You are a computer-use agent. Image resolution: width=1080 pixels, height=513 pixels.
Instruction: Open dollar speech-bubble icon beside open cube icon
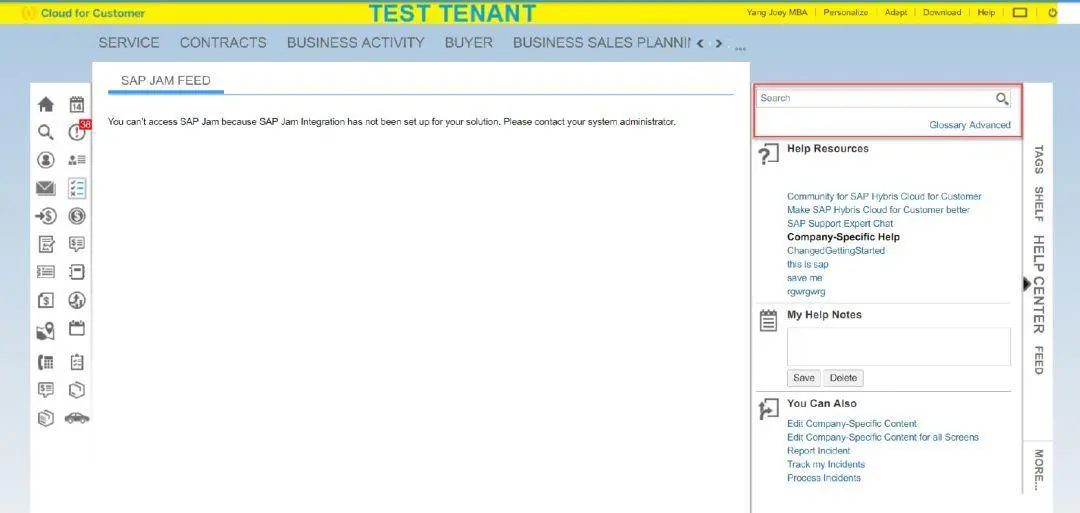pyautogui.click(x=45, y=390)
